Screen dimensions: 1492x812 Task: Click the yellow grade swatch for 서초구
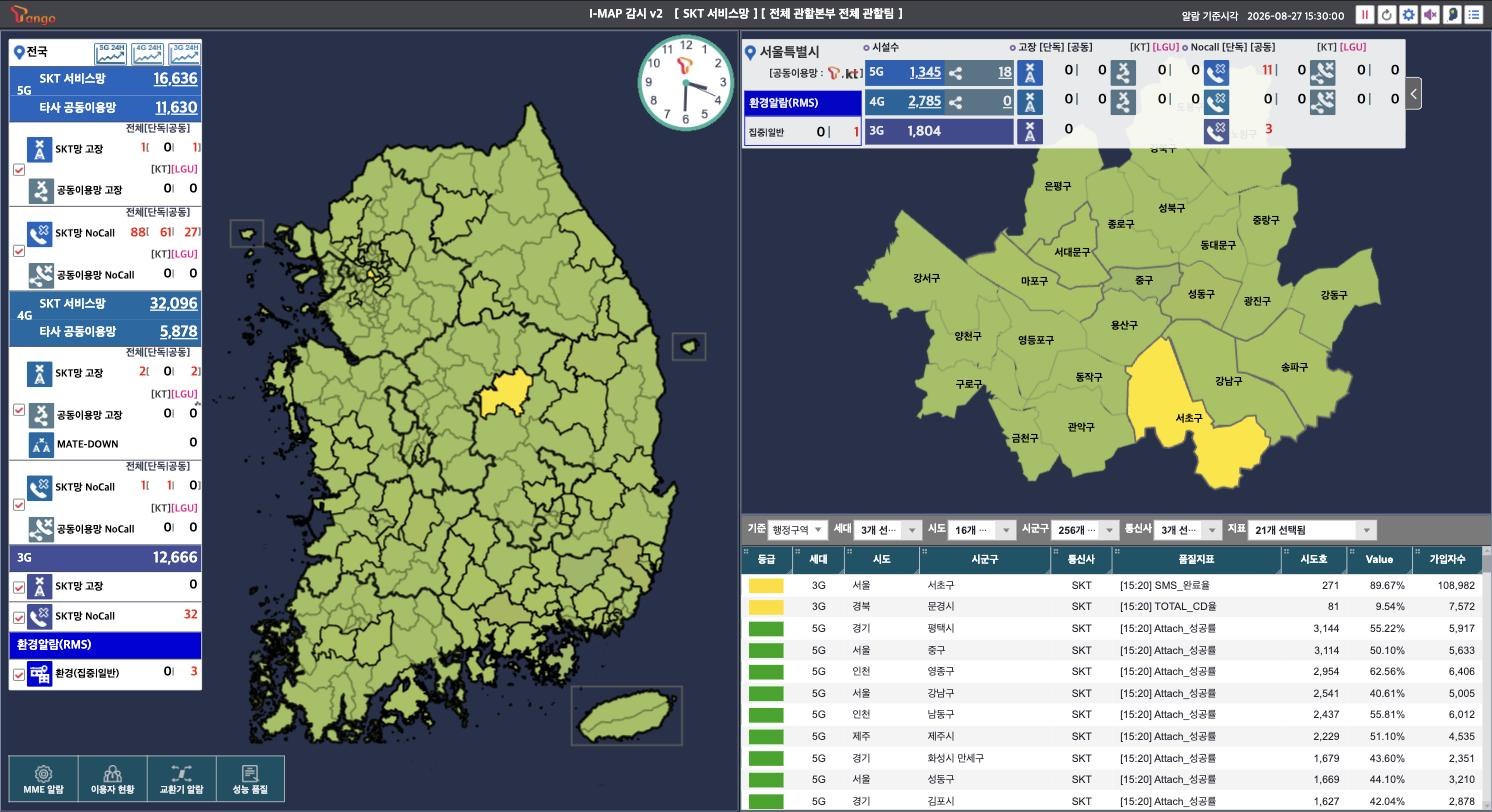coord(766,586)
